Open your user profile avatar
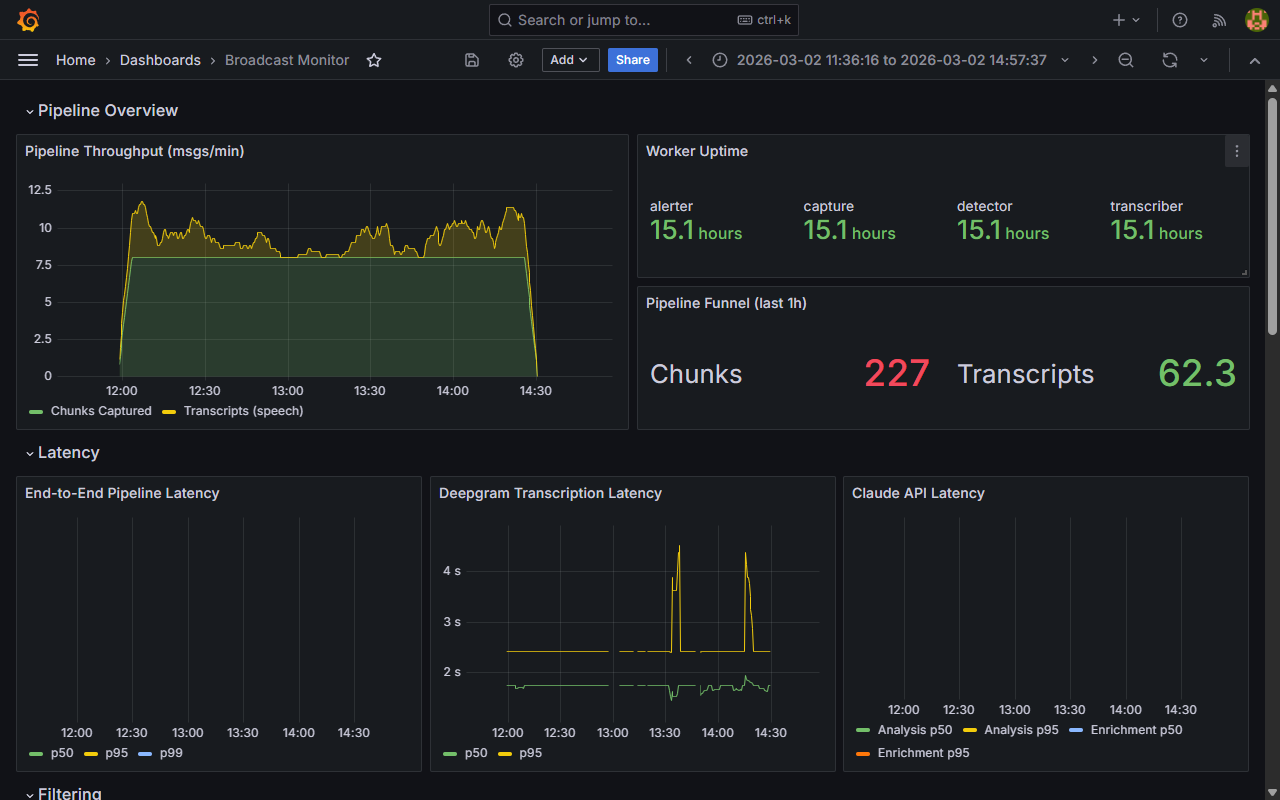The width and height of the screenshot is (1280, 800). click(x=1256, y=19)
